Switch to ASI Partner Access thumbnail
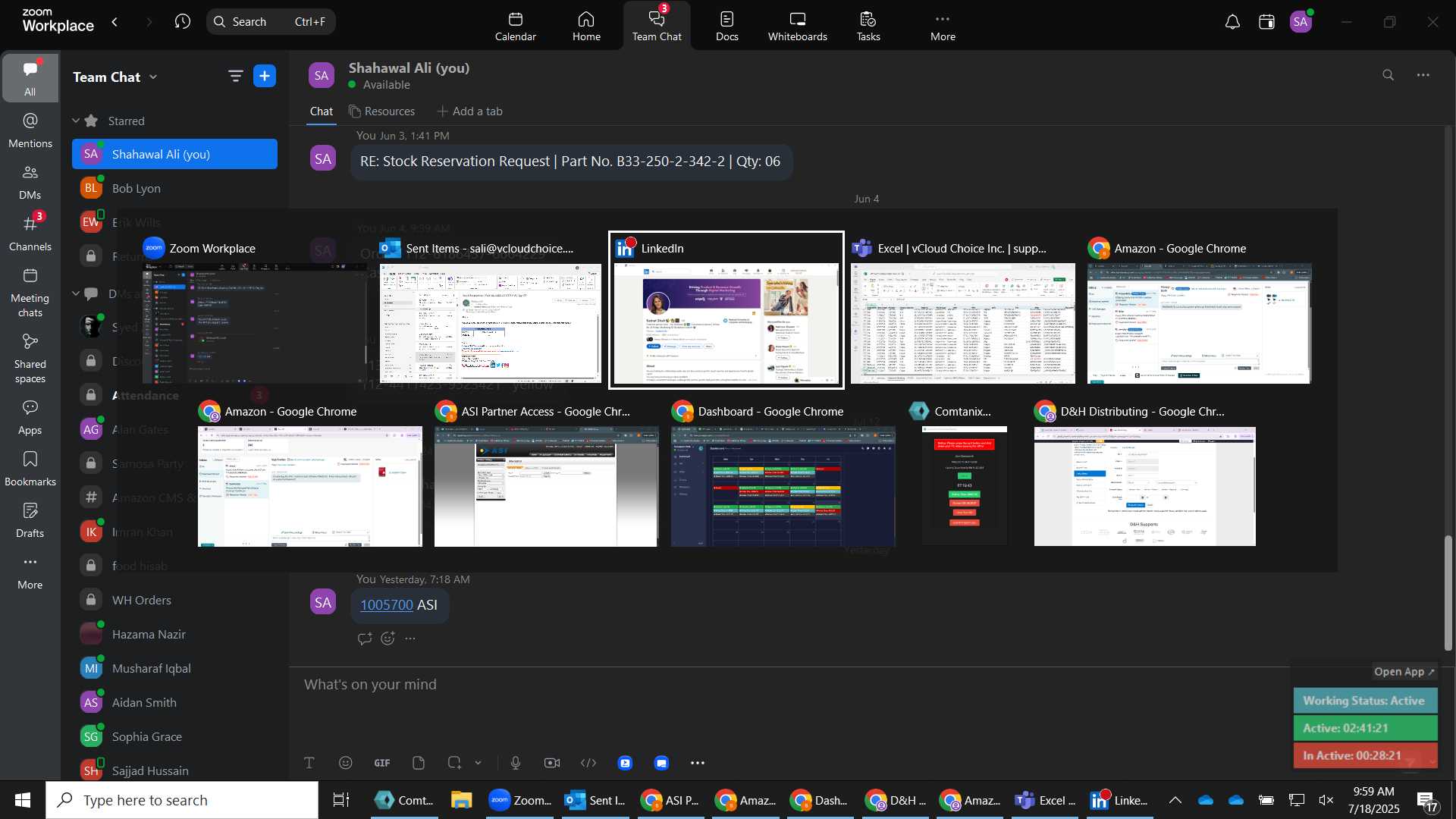Image resolution: width=1456 pixels, height=819 pixels. (x=547, y=473)
